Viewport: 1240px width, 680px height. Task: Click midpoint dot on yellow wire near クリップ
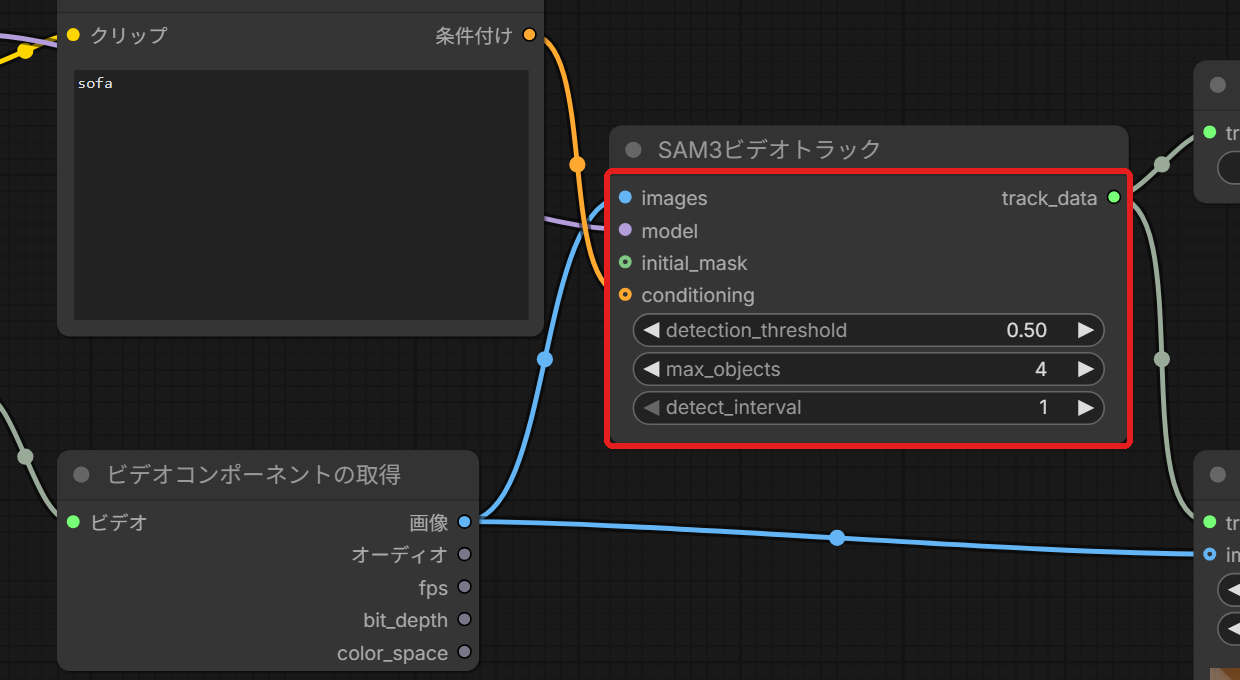click(x=25, y=51)
